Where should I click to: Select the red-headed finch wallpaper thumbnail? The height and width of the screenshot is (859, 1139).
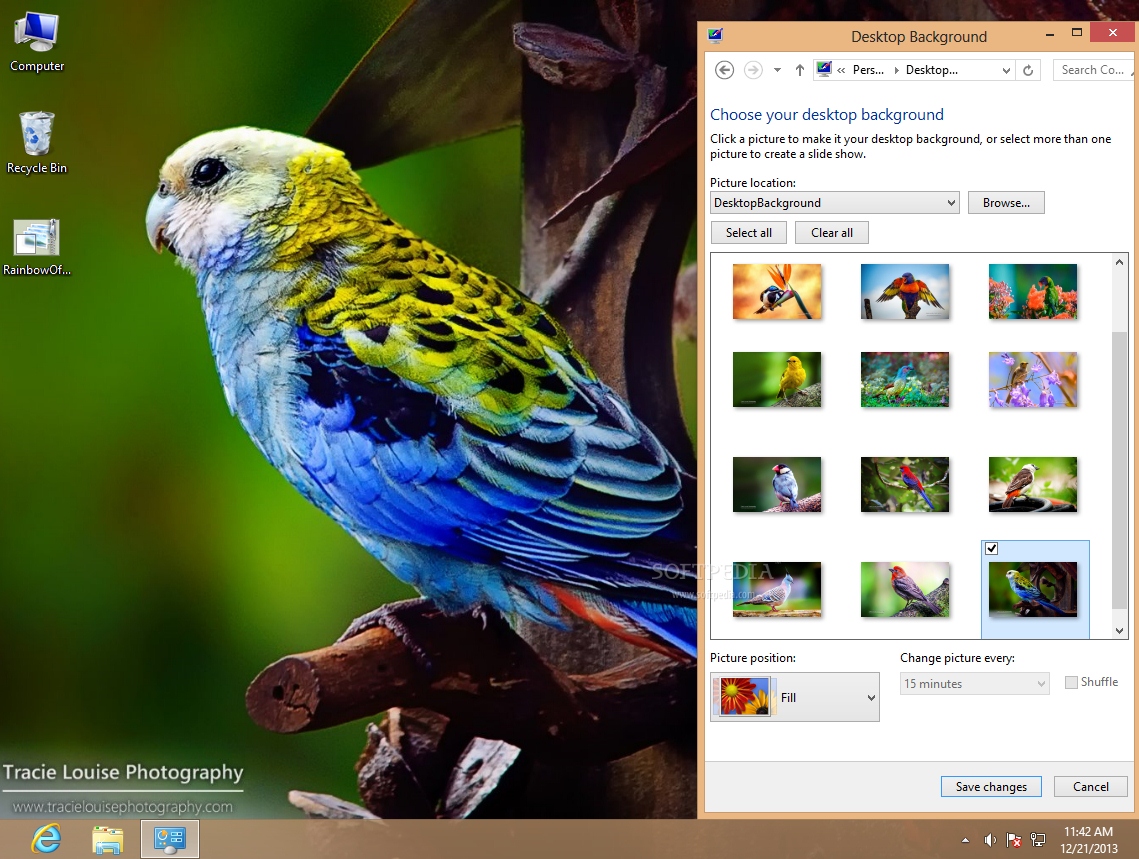[904, 589]
